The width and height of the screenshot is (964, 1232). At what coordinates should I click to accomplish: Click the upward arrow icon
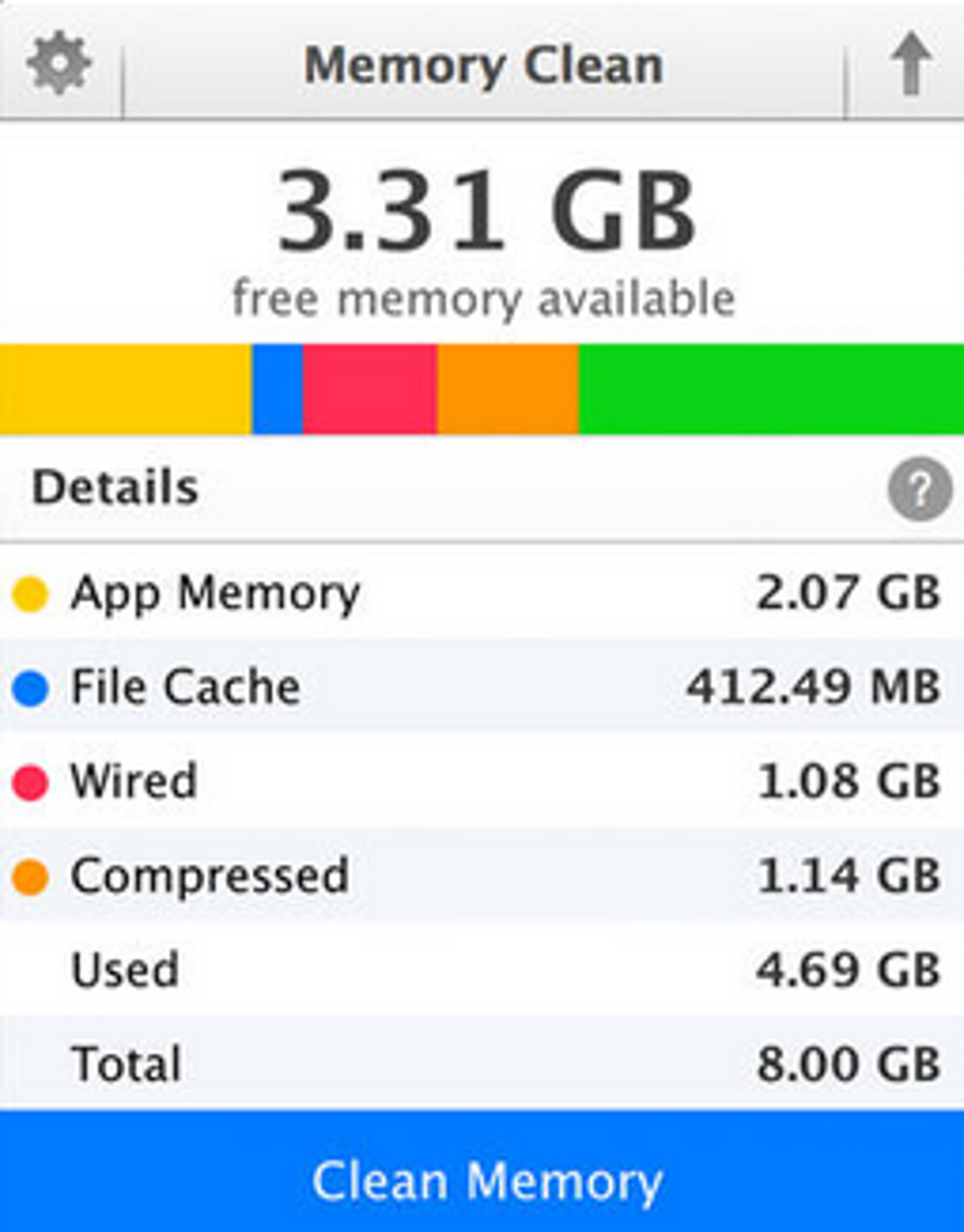point(910,64)
